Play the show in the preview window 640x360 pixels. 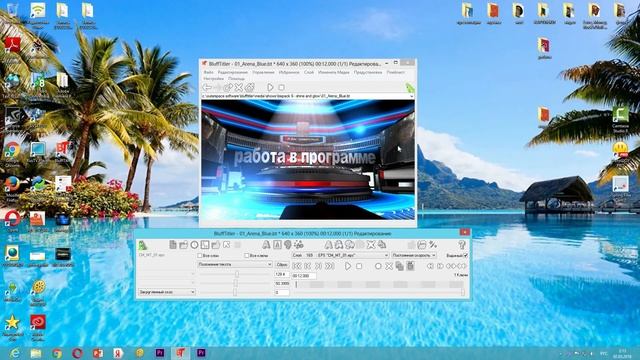click(x=270, y=87)
